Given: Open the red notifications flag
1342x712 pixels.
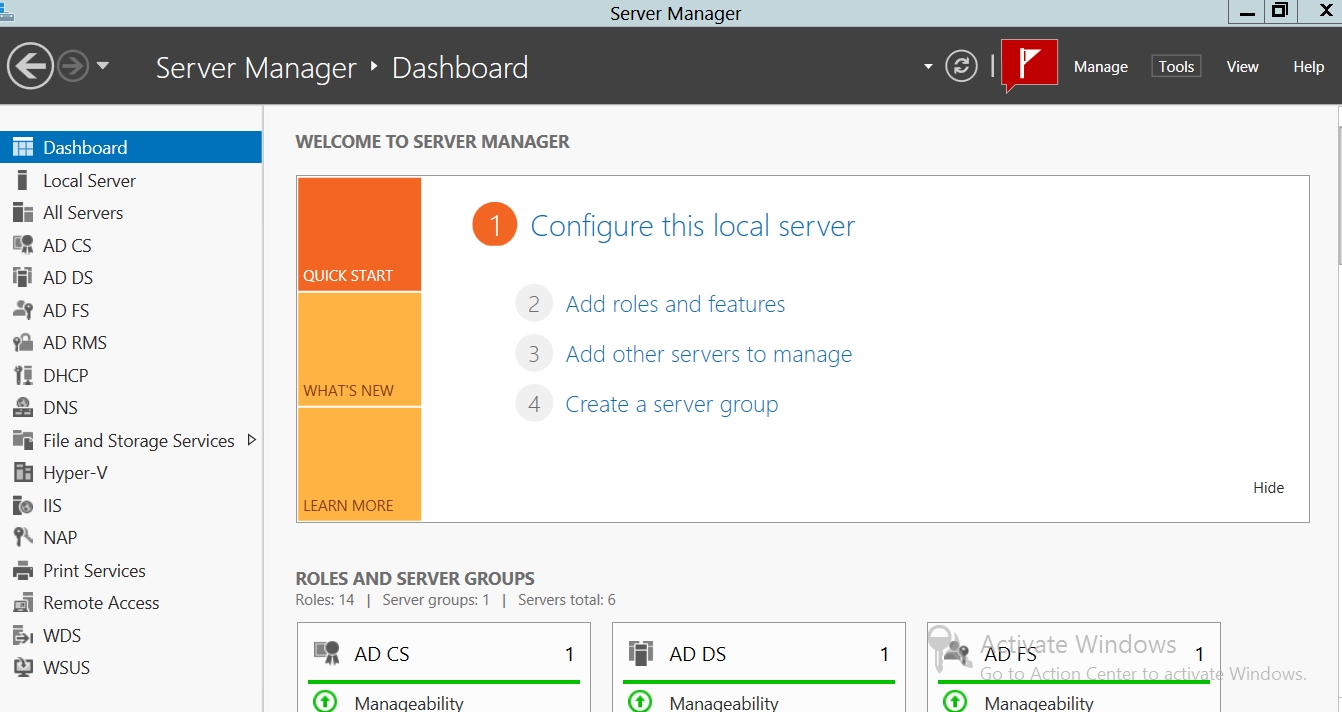Looking at the screenshot, I should click(1029, 66).
